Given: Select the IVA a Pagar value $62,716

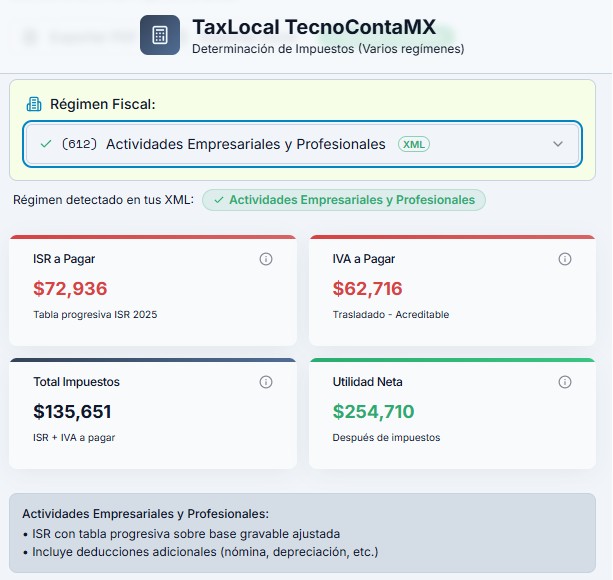Looking at the screenshot, I should pyautogui.click(x=367, y=289).
